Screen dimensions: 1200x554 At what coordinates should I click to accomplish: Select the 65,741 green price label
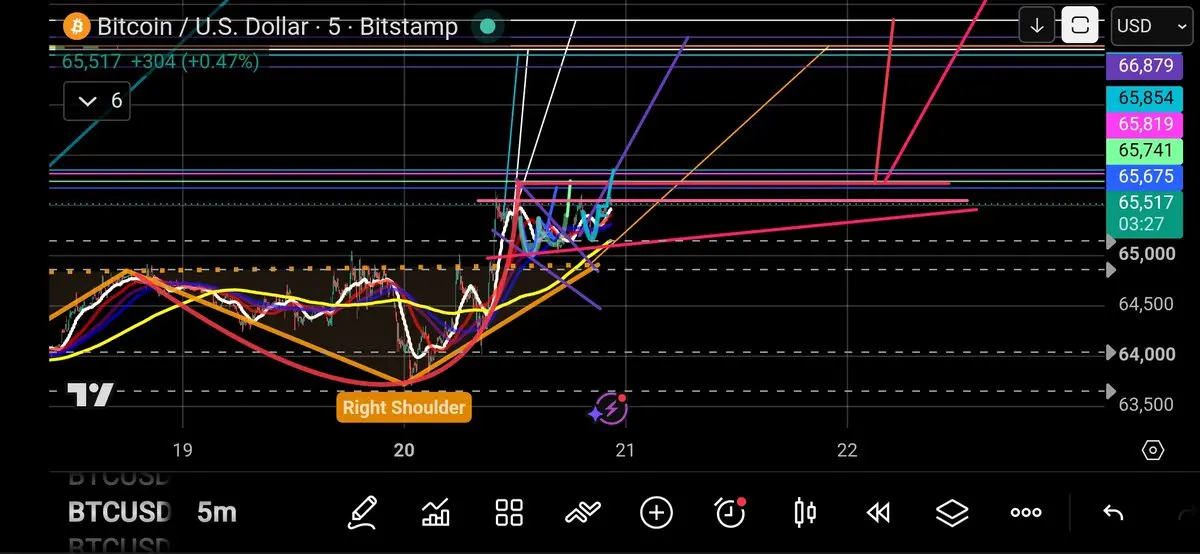(x=1145, y=150)
